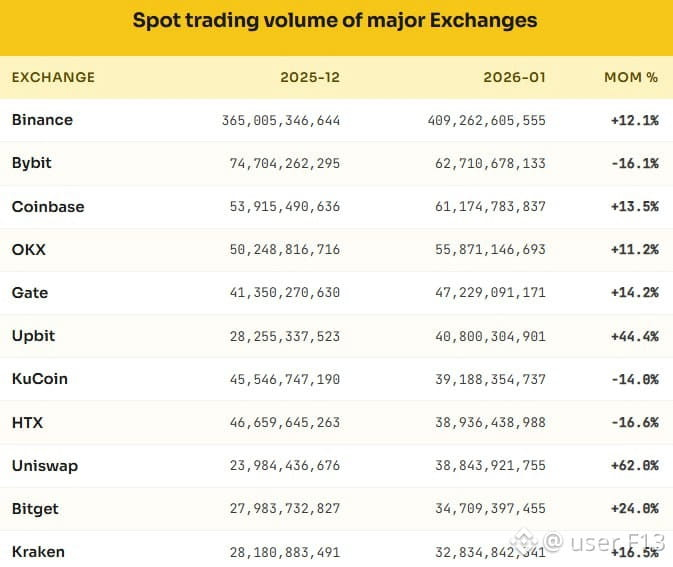673x567 pixels.
Task: Click Binance's 2025-12 volume 365,005,346,644
Action: tap(281, 120)
